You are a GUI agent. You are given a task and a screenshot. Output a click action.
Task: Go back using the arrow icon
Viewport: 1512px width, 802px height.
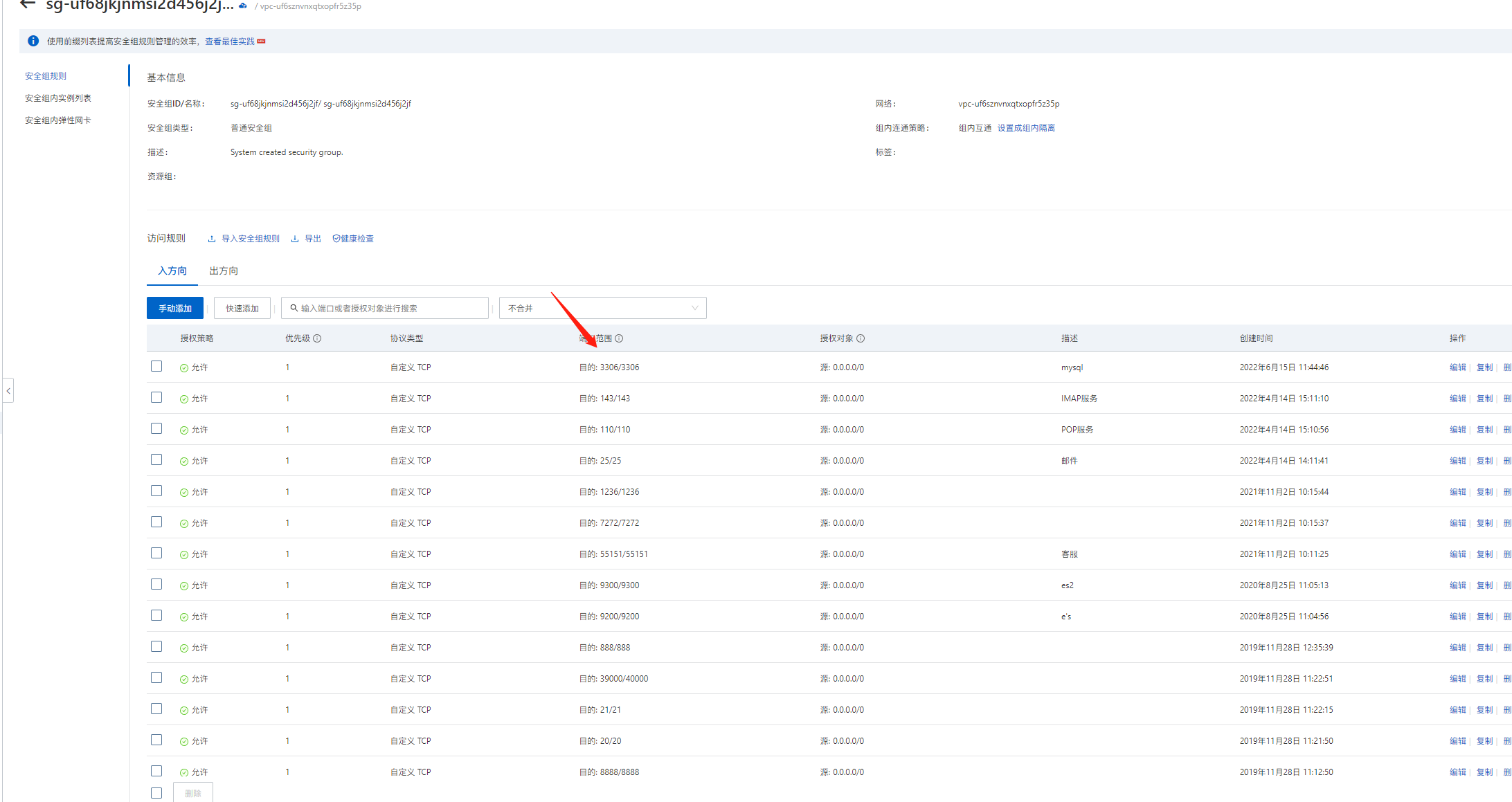click(x=28, y=5)
